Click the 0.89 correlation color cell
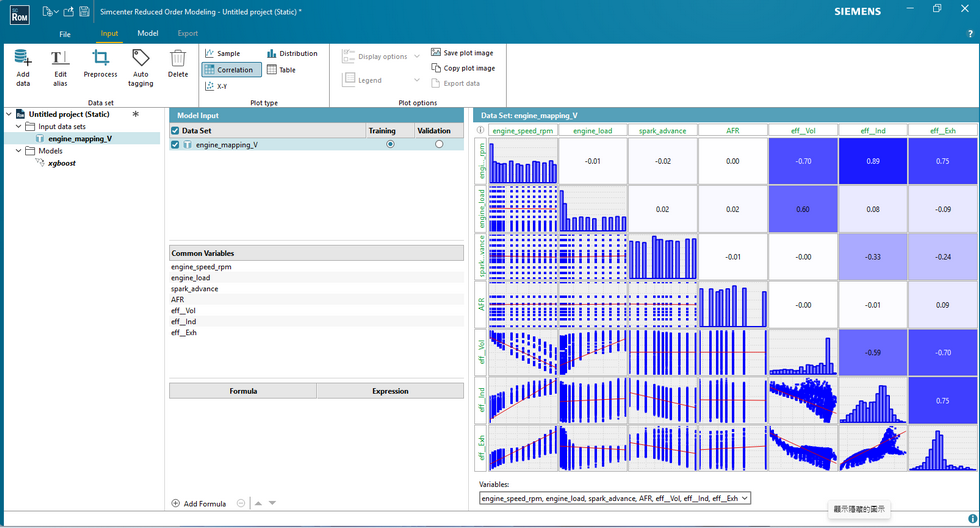 coord(872,161)
